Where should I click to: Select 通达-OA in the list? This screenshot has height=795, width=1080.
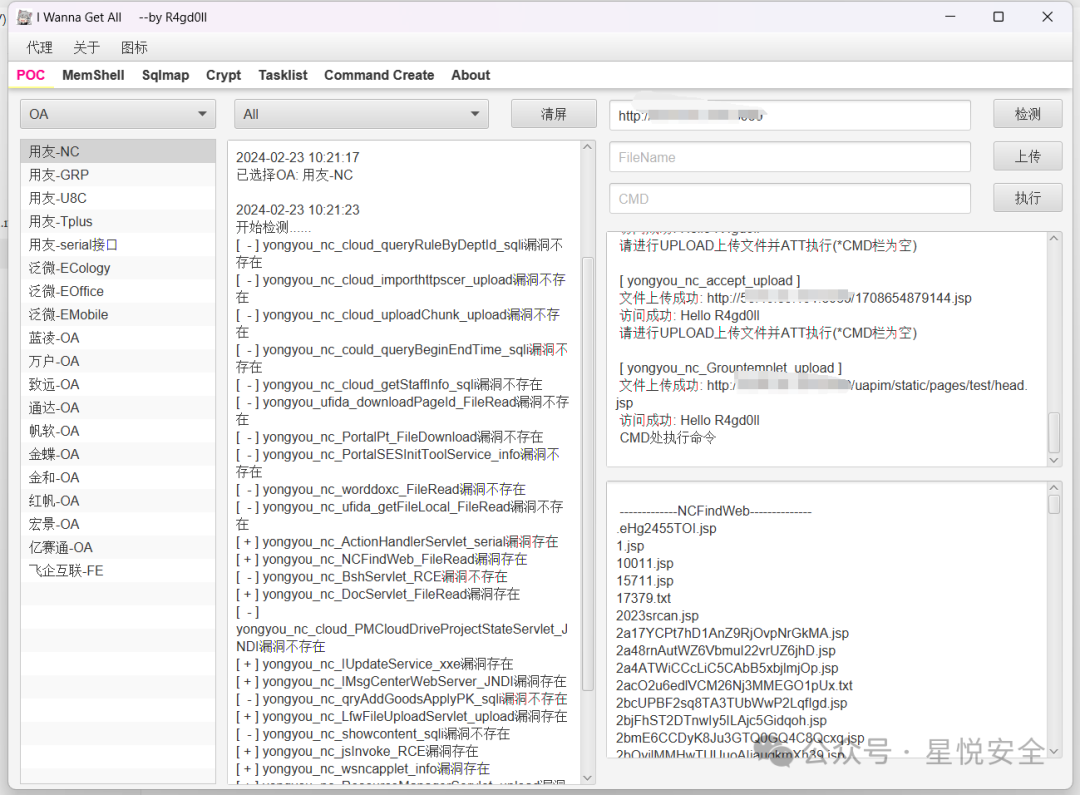click(x=118, y=408)
